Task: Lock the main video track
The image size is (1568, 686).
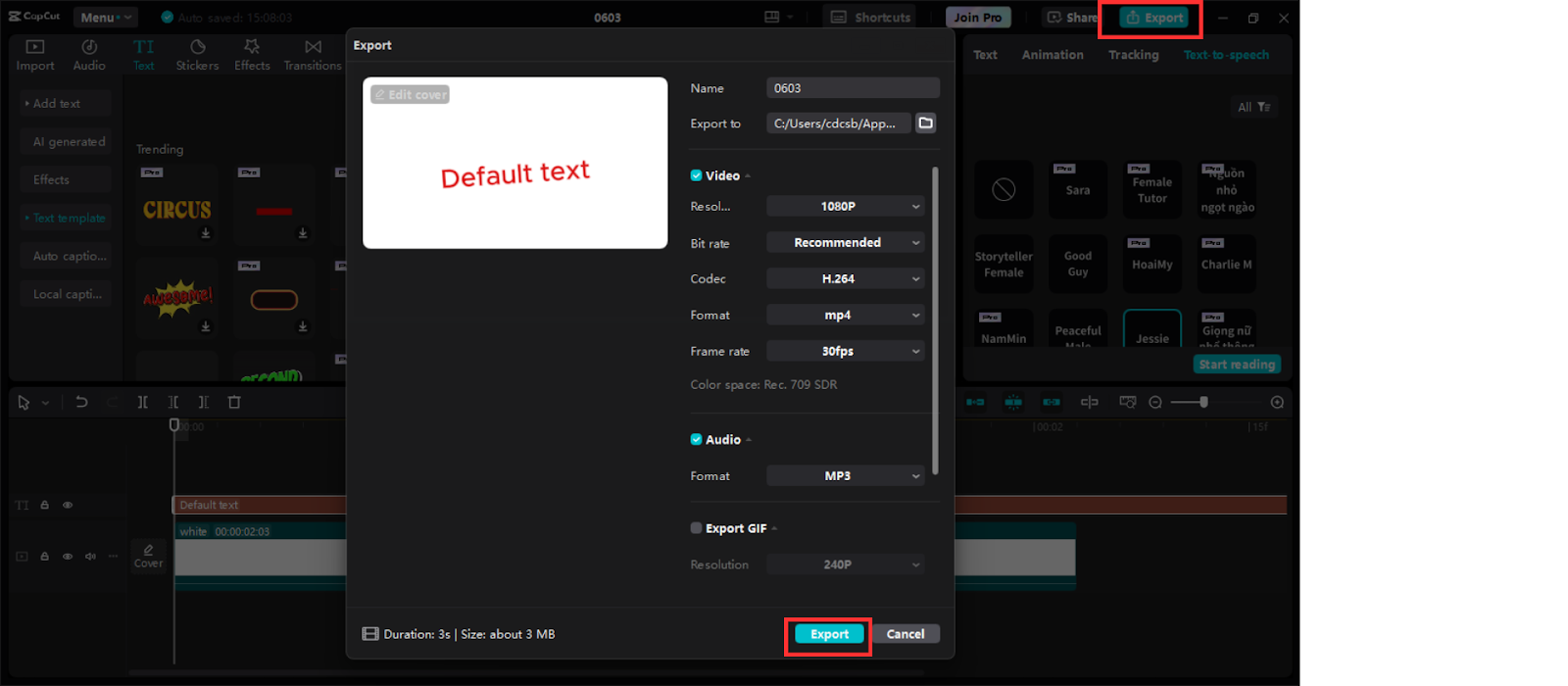Action: click(x=44, y=556)
